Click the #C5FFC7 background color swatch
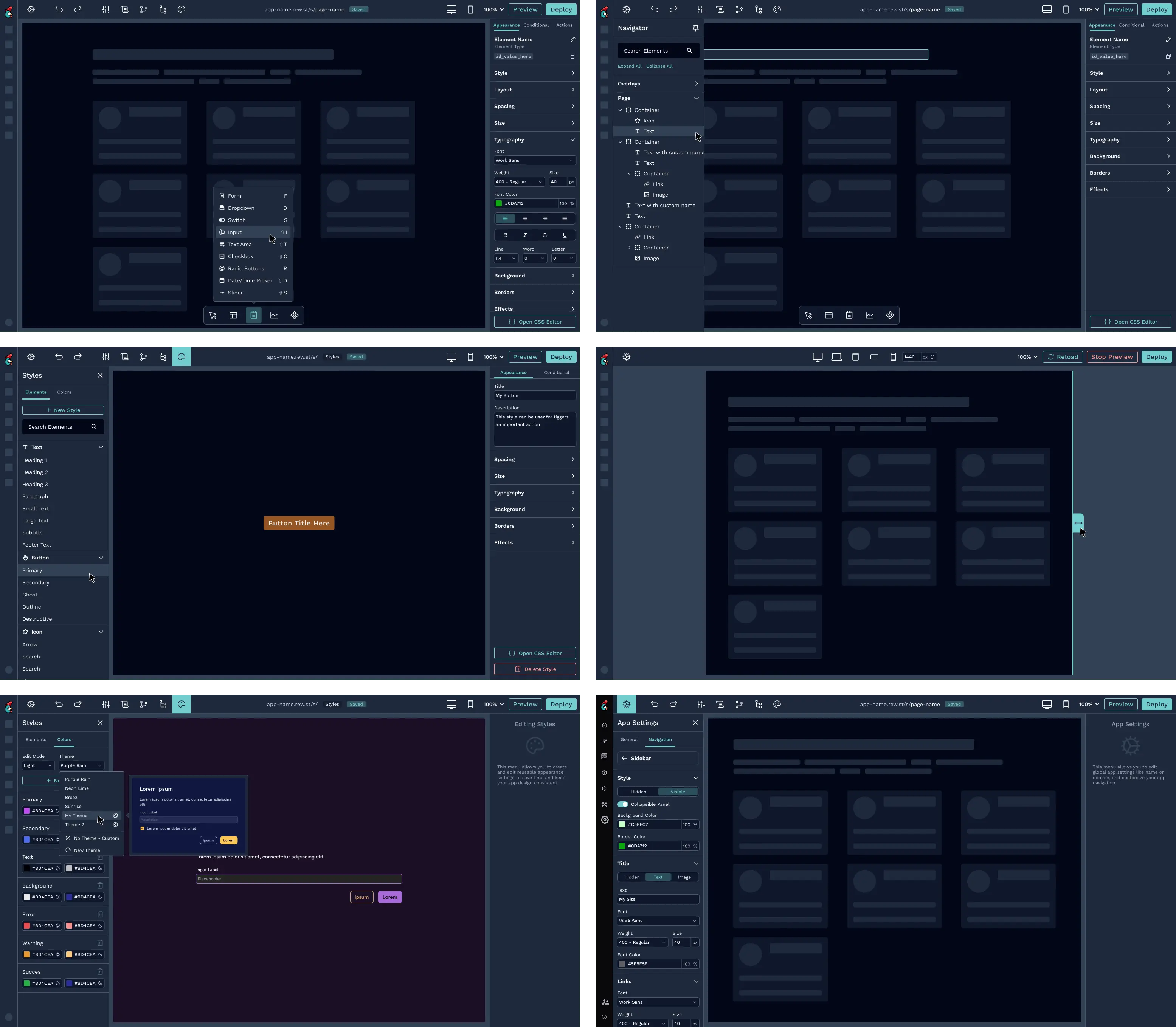This screenshot has width=1176, height=1027. (x=622, y=824)
